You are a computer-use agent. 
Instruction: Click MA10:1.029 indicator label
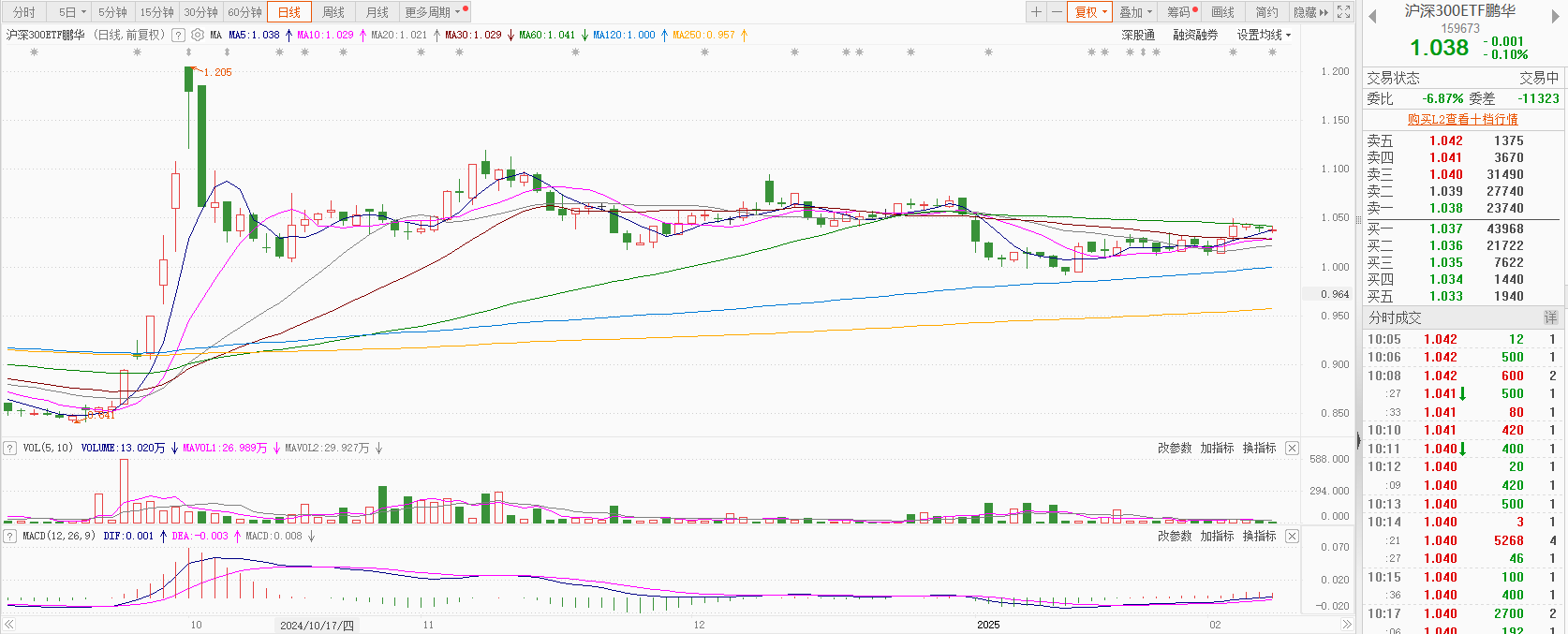325,35
